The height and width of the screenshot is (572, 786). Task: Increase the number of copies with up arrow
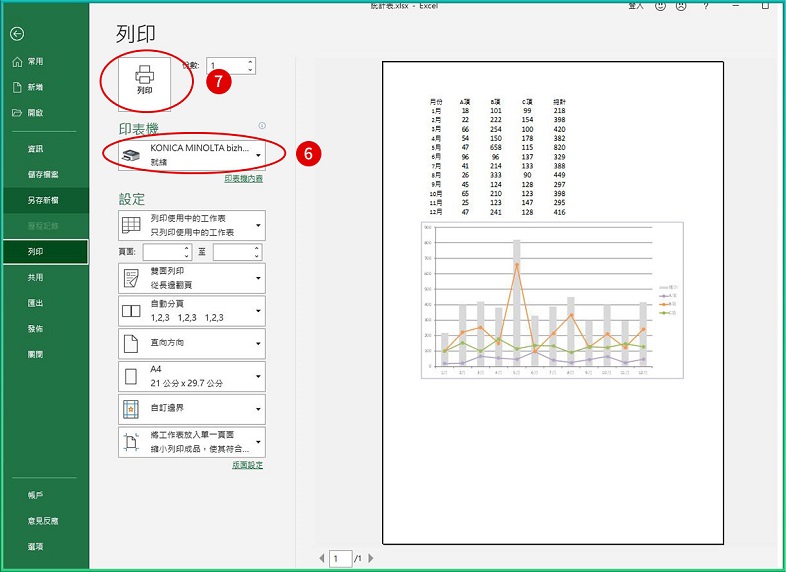point(251,62)
